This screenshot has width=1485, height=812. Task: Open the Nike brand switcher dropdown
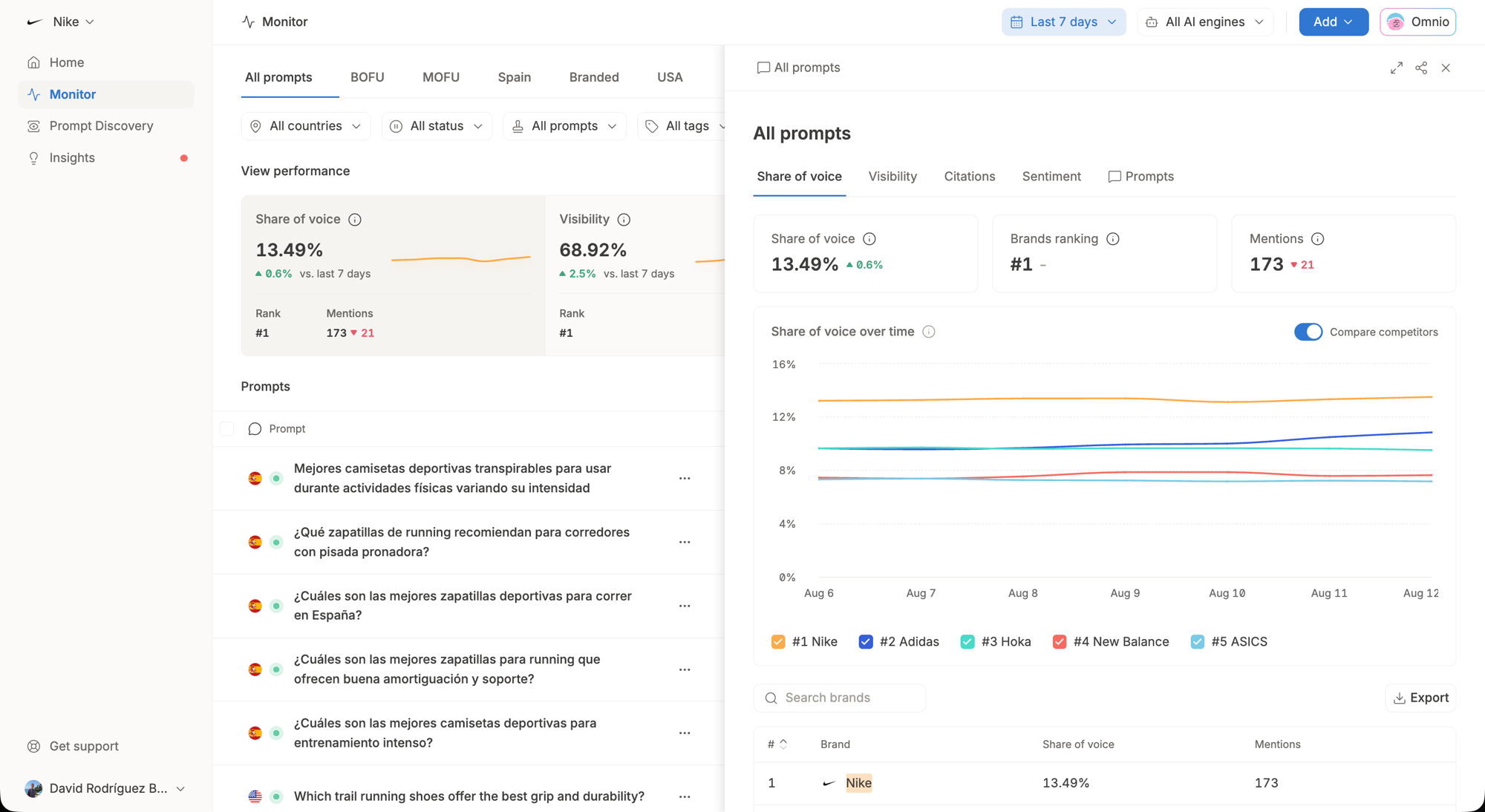(60, 22)
